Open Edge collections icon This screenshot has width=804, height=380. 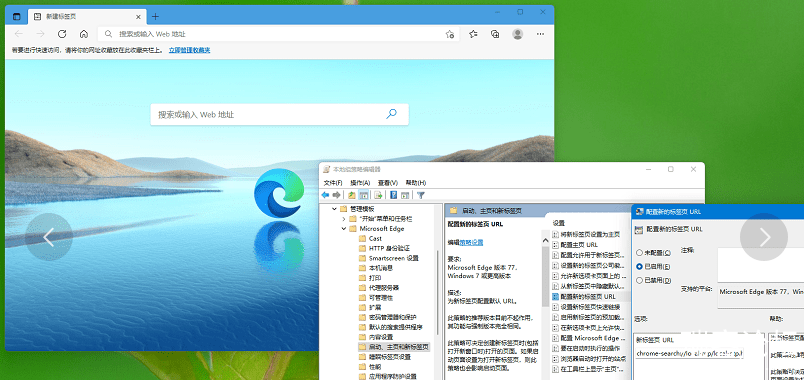coord(495,34)
